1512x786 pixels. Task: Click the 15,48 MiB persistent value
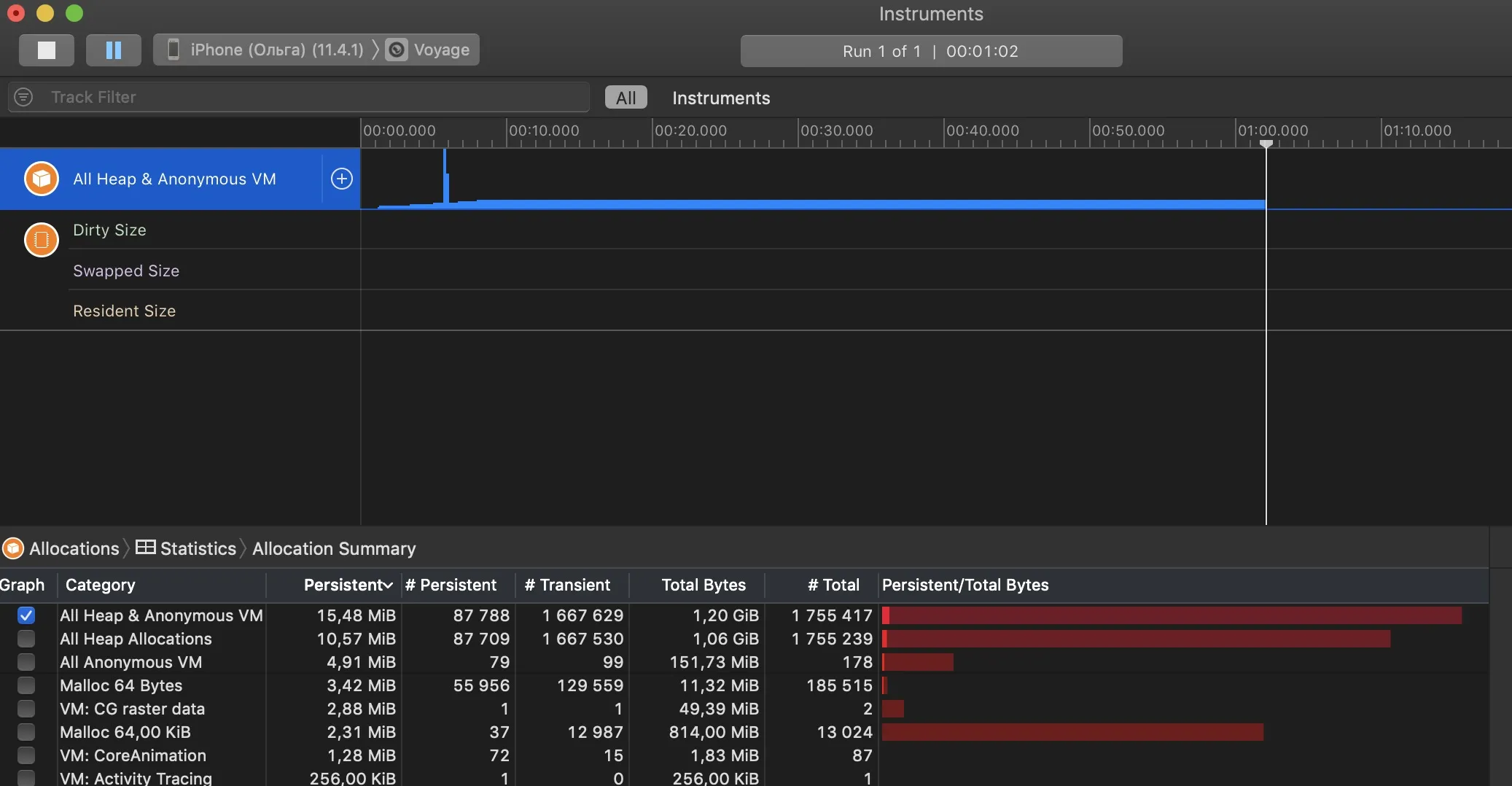356,615
